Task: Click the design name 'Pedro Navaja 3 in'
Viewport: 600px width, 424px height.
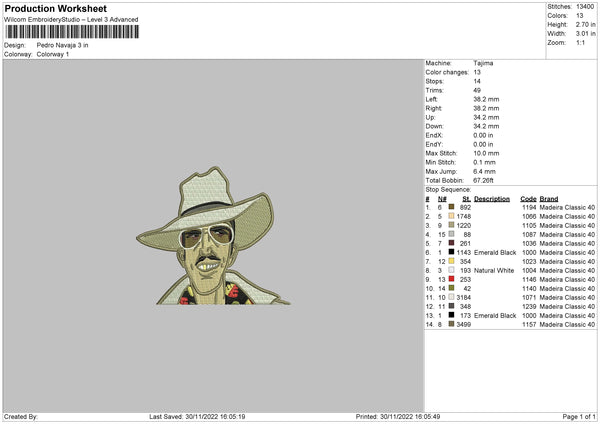Action: (62, 45)
